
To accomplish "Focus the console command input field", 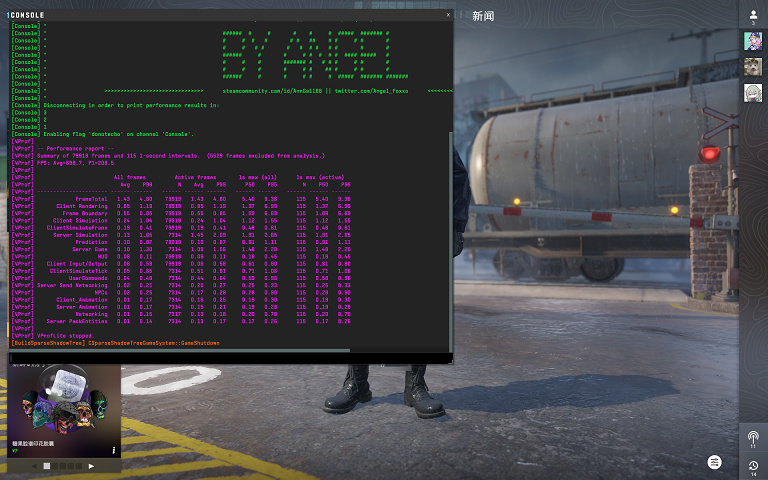I will pyautogui.click(x=230, y=359).
